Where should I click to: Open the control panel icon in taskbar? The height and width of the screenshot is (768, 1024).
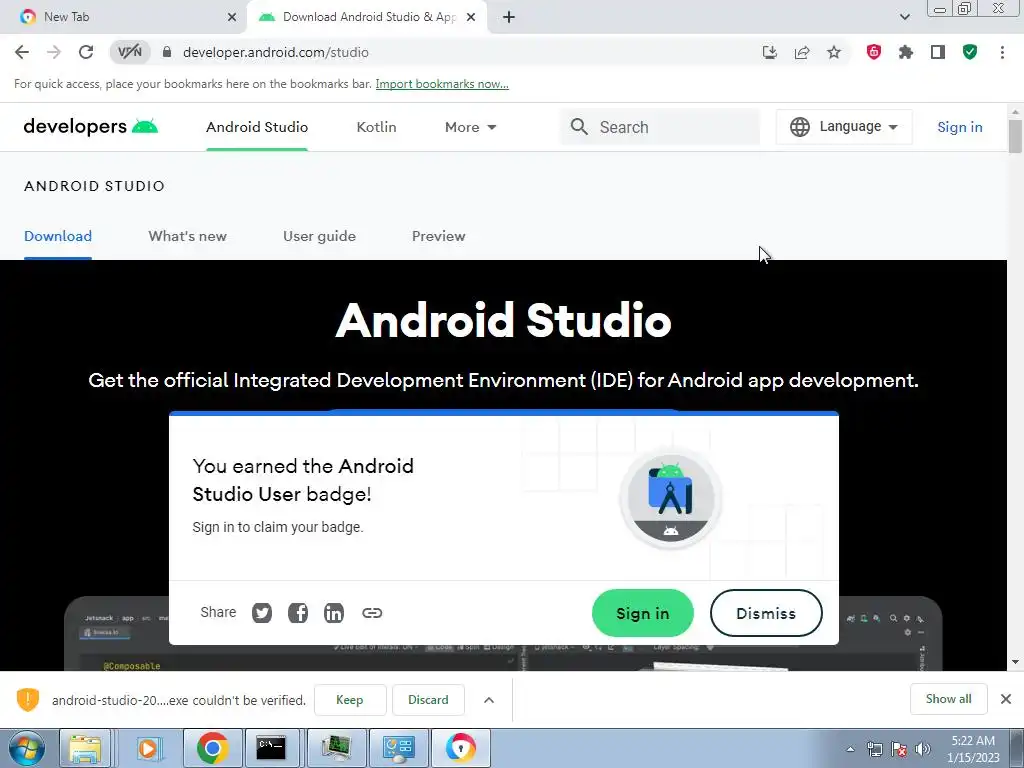click(398, 748)
